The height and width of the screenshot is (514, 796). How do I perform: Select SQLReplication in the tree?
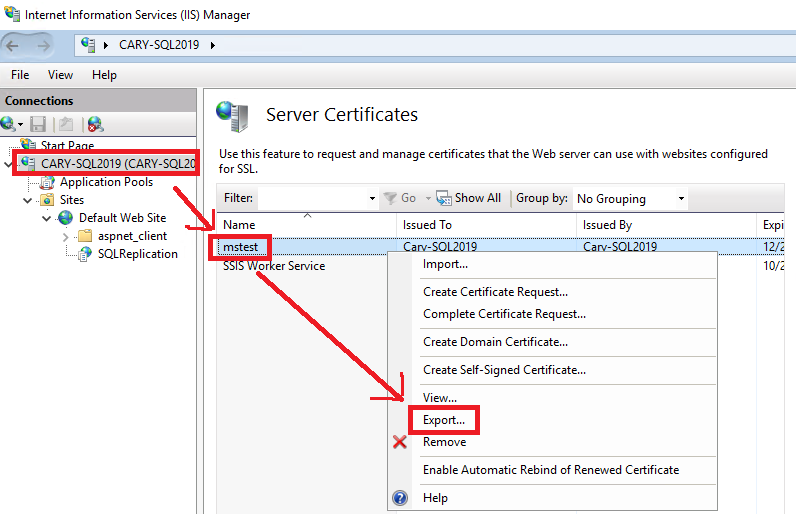pyautogui.click(x=138, y=254)
